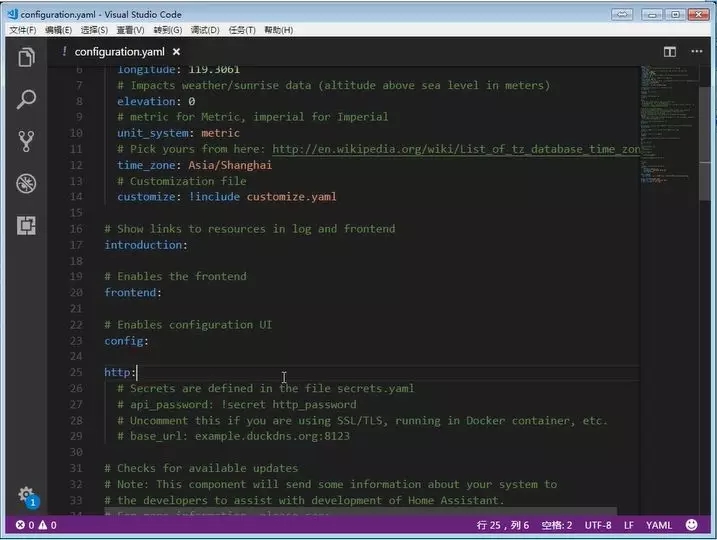Click '# Enables the frontend' comment
This screenshot has width=717, height=540.
[x=175, y=277]
